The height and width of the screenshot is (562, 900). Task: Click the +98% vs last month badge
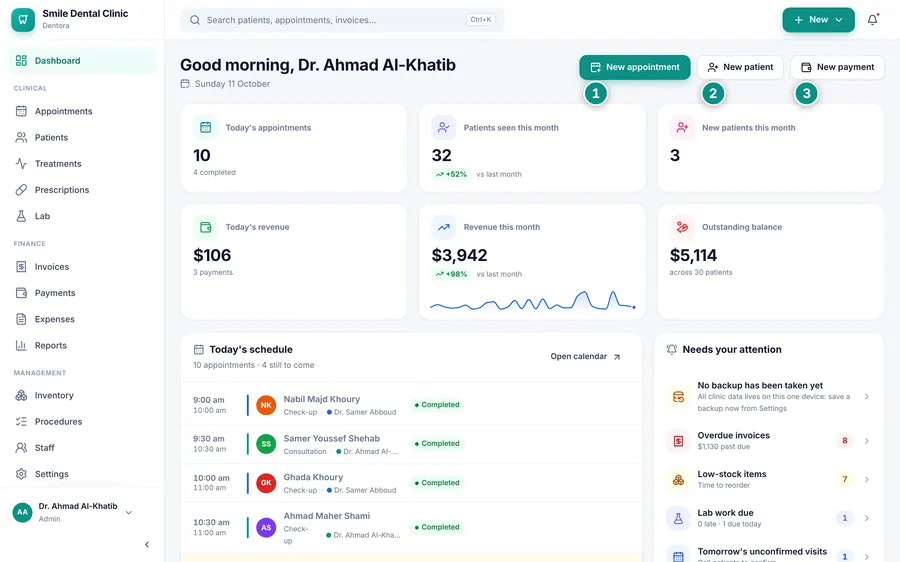[451, 274]
